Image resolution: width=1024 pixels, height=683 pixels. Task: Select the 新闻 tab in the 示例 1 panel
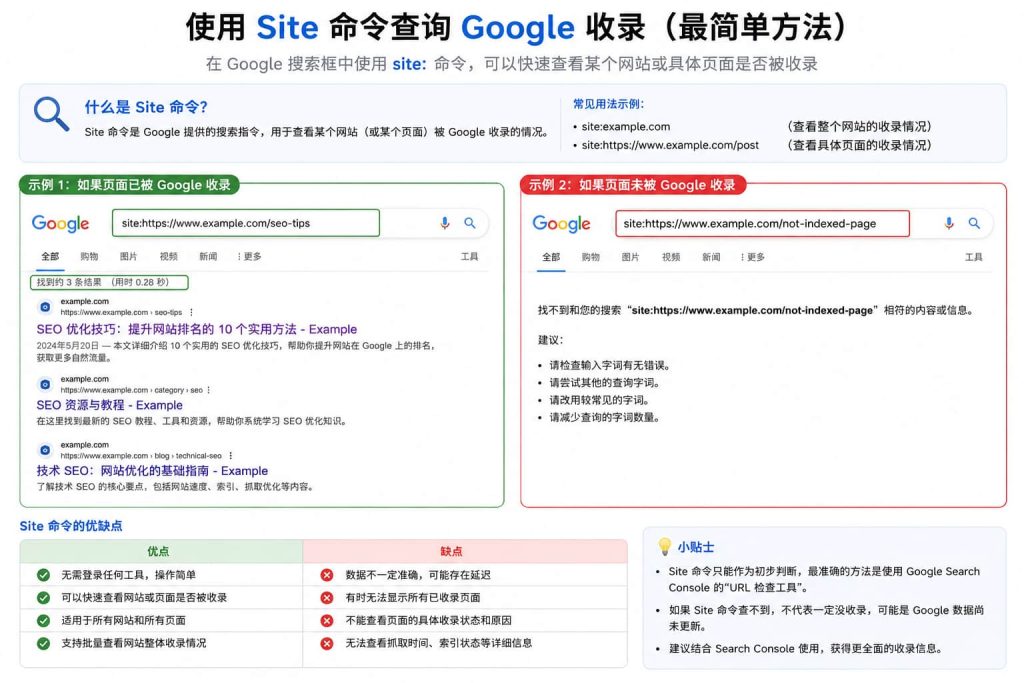[x=208, y=257]
